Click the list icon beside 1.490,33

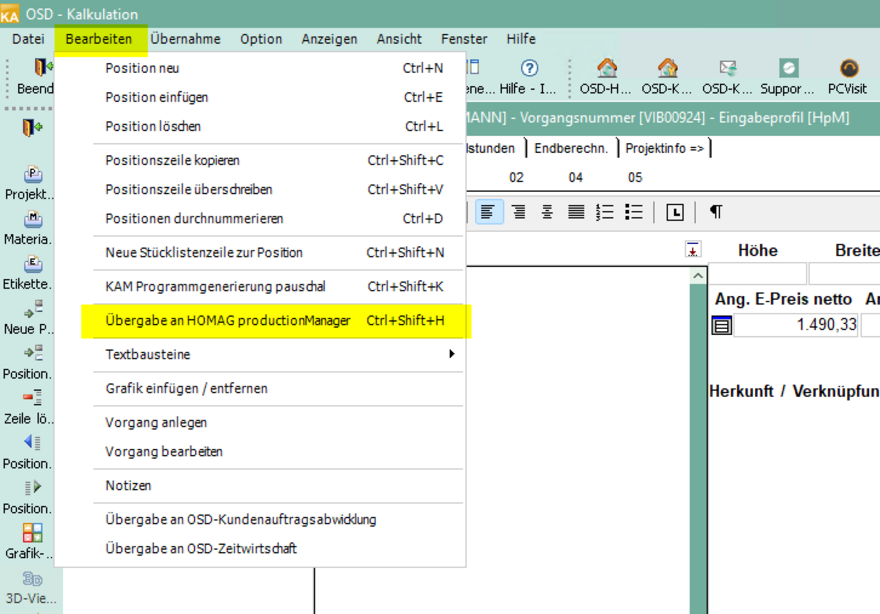(722, 325)
